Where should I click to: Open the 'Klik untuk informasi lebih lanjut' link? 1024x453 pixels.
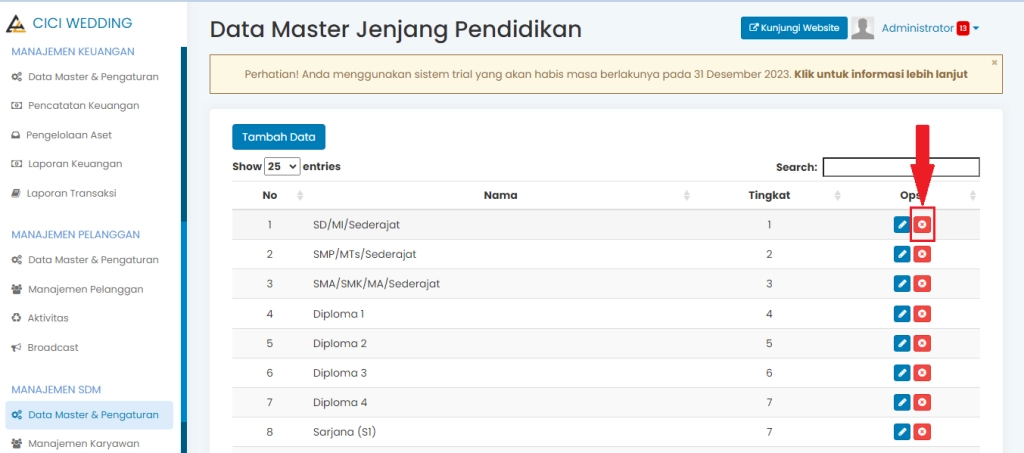pyautogui.click(x=881, y=74)
